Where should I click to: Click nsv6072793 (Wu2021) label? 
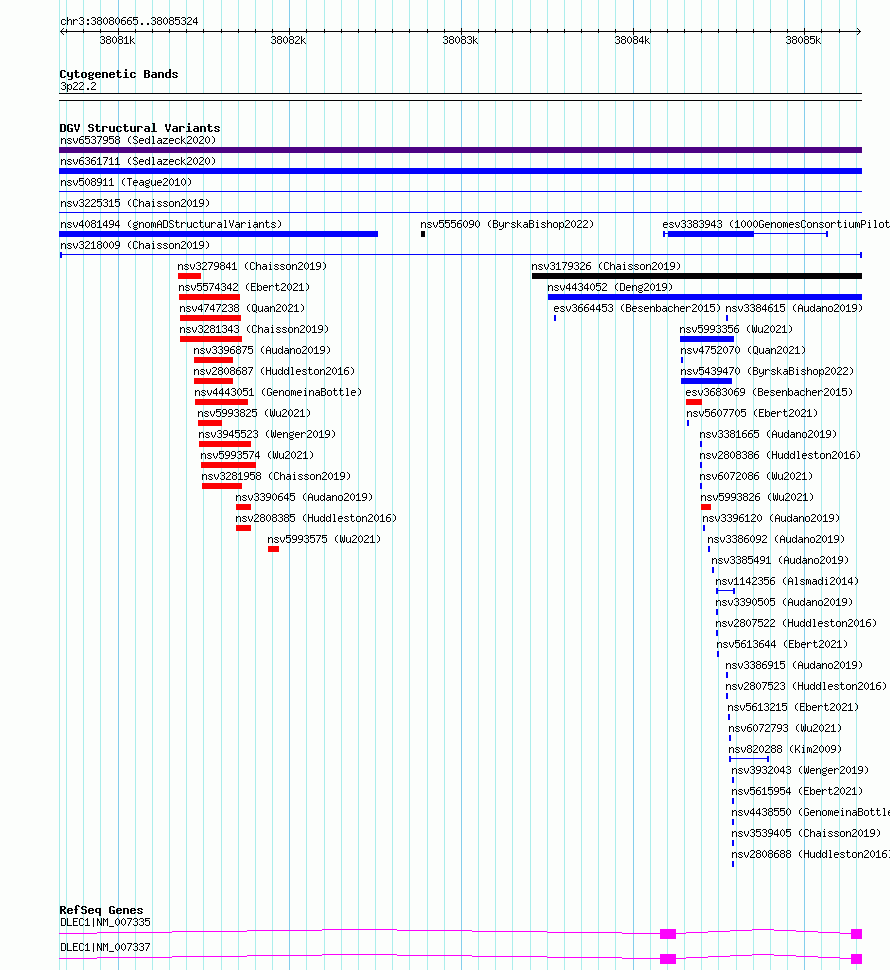click(x=785, y=729)
